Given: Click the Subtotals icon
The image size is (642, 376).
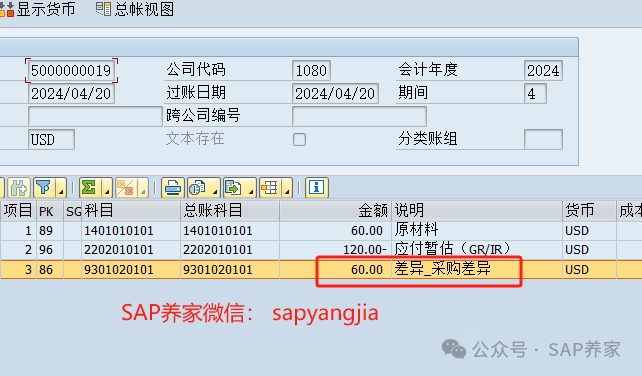Looking at the screenshot, I should 126,188.
